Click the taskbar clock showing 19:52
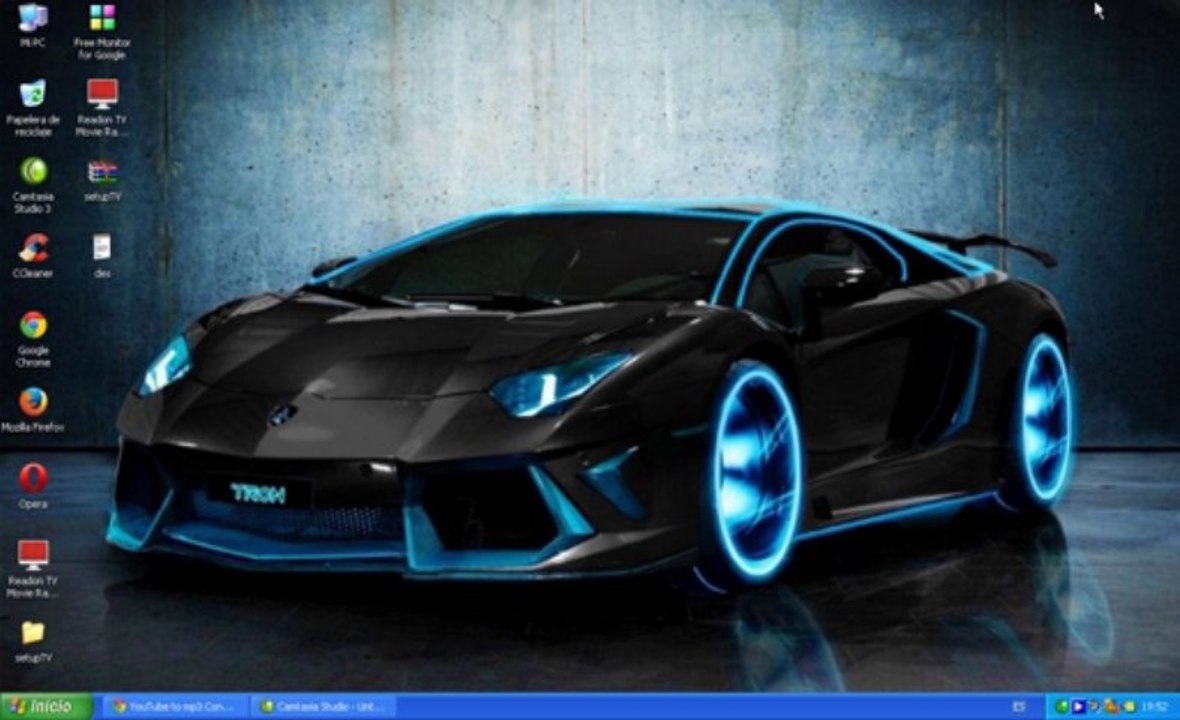 pos(1154,706)
